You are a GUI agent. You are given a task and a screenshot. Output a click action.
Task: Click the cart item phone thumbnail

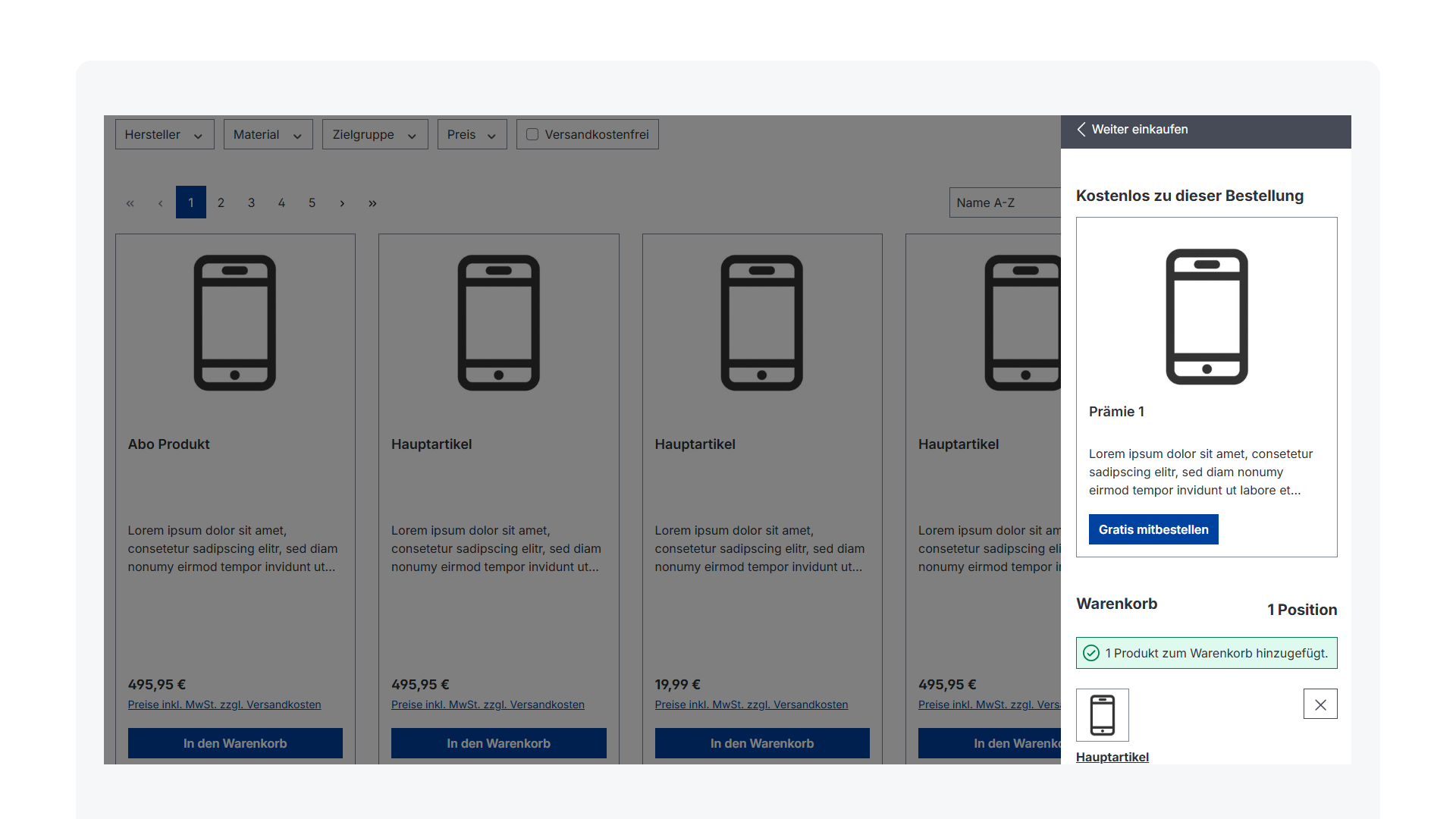coord(1102,715)
